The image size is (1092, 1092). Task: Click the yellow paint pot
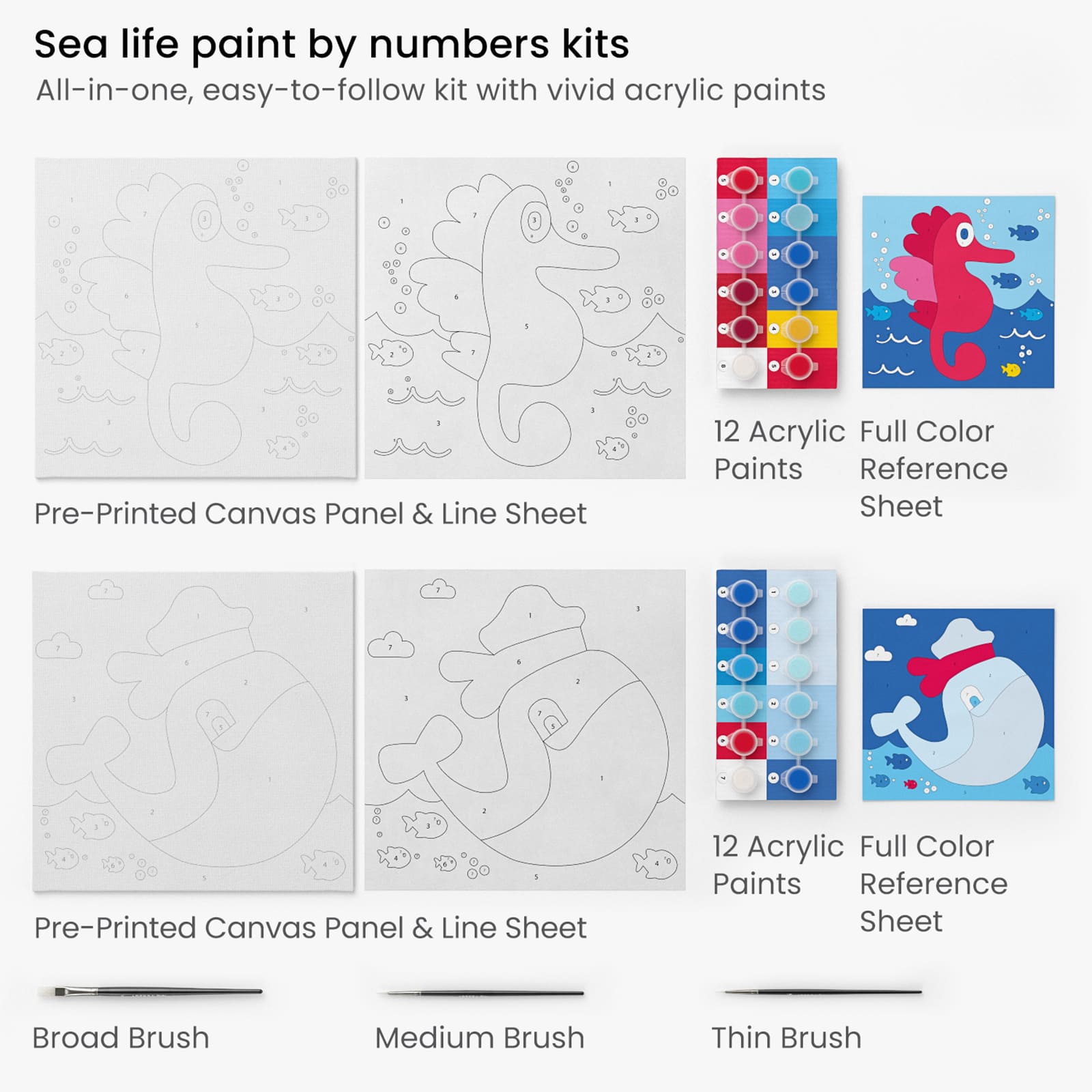[x=798, y=330]
